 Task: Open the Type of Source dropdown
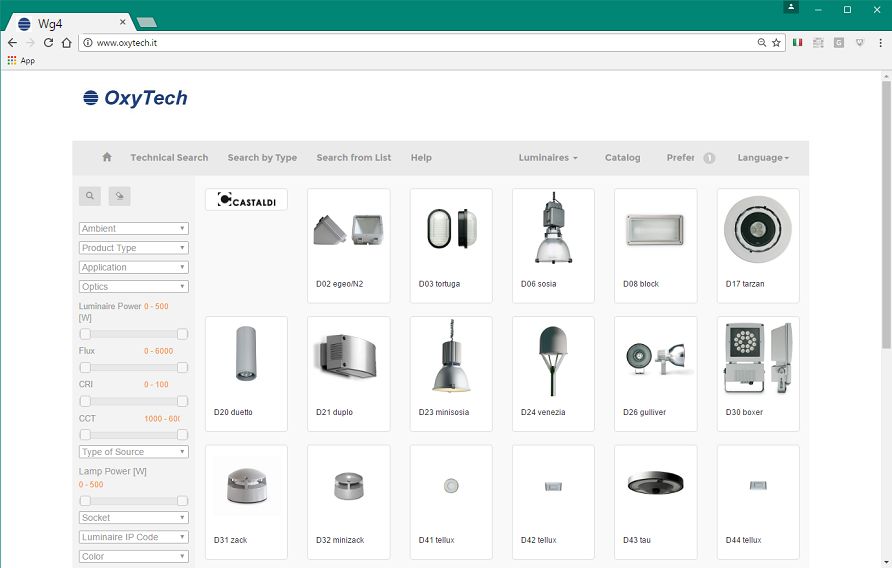coord(133,452)
